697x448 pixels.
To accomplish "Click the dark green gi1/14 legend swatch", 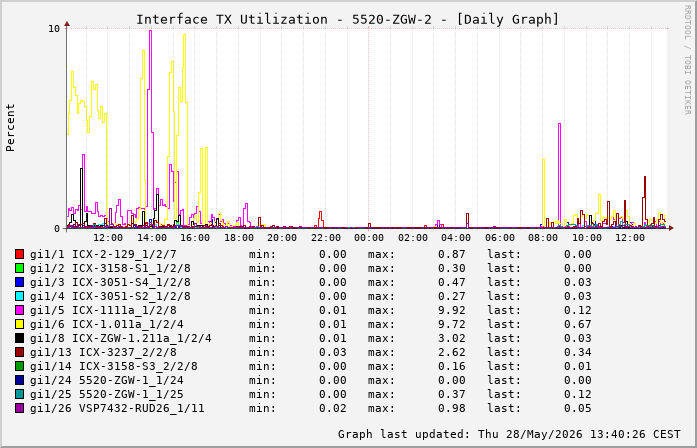I will click(x=19, y=366).
